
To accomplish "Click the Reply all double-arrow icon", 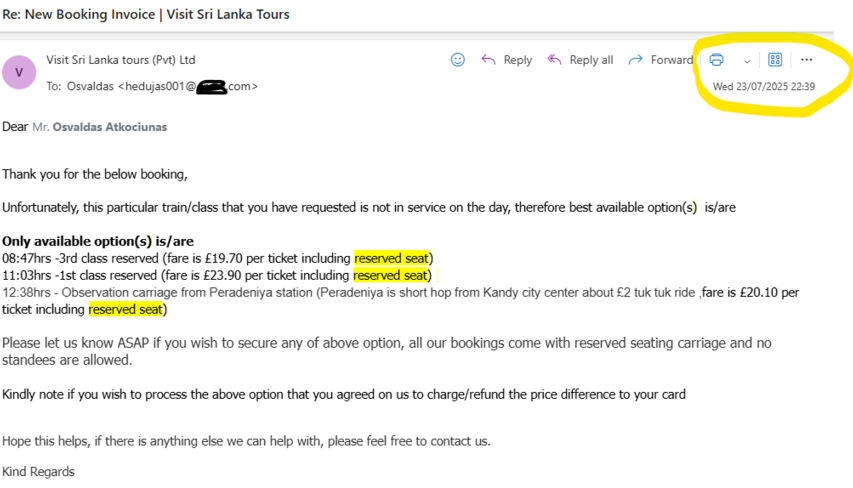I will tap(555, 60).
